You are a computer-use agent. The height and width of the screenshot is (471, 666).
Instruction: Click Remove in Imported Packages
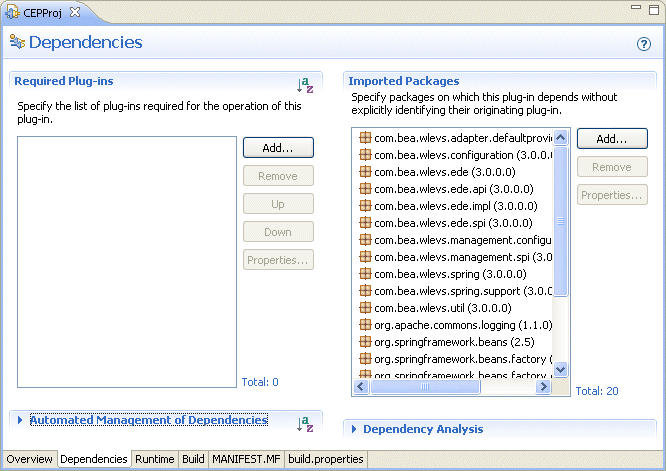pyautogui.click(x=612, y=166)
